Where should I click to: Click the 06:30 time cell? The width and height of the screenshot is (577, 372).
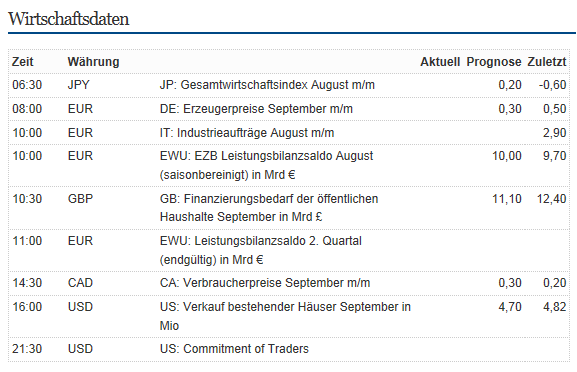pyautogui.click(x=27, y=85)
